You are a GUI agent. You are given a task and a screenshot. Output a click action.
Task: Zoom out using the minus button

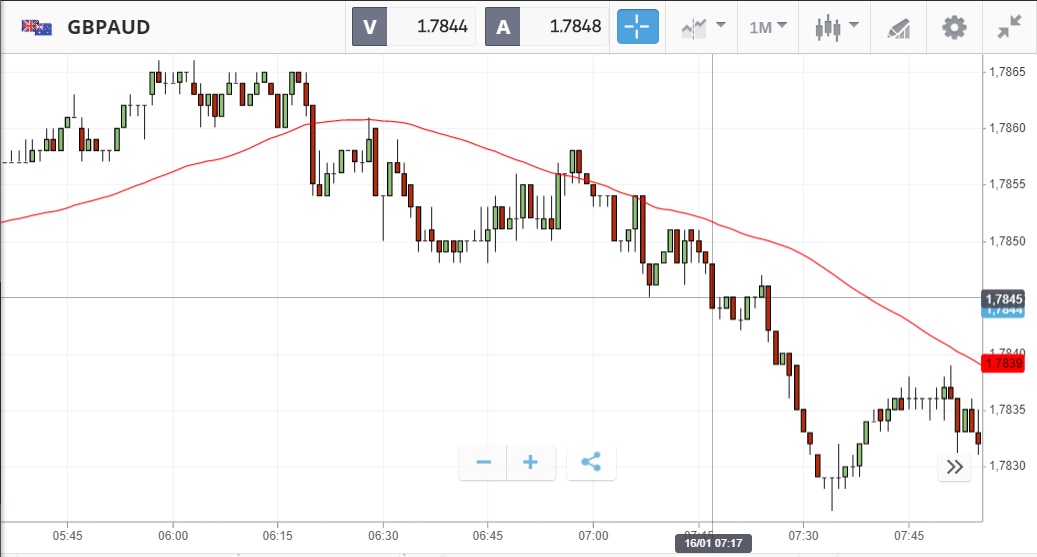click(484, 462)
